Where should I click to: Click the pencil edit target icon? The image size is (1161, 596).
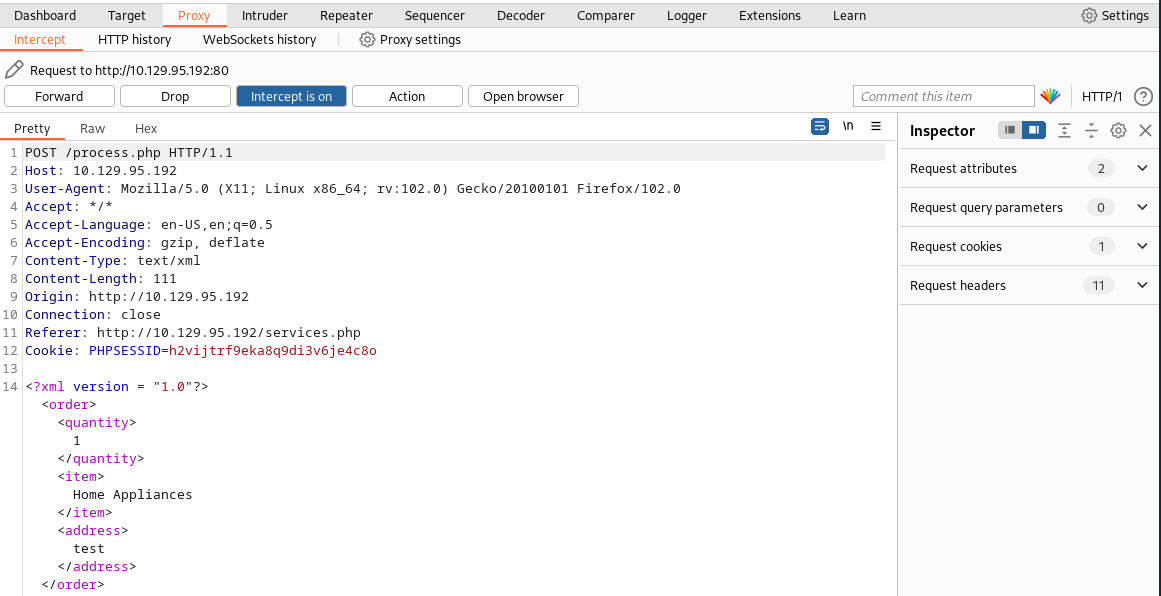click(x=14, y=70)
